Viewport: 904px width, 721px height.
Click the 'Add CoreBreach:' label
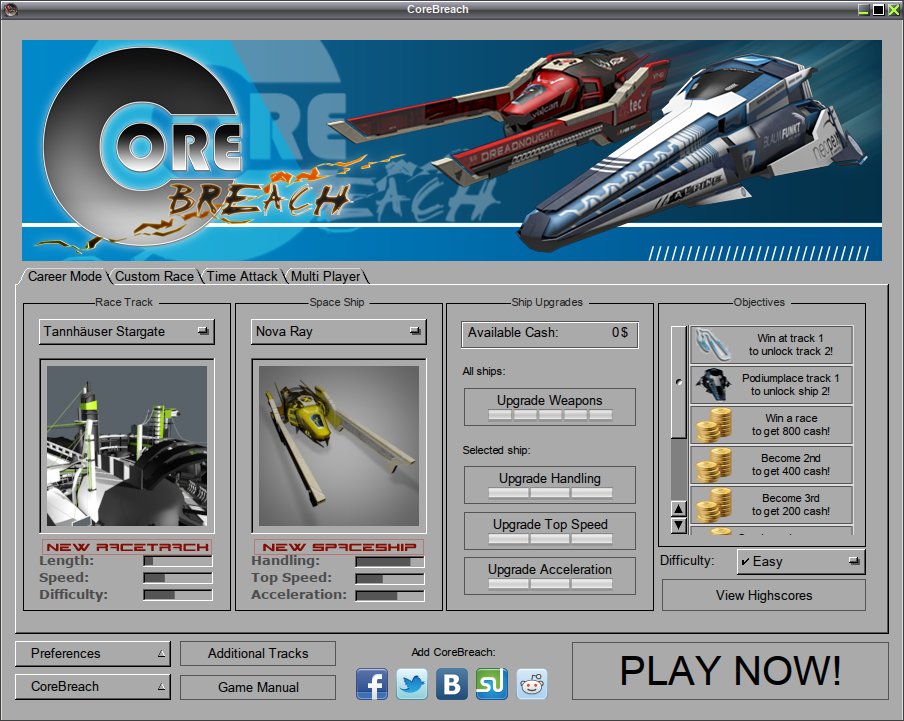(x=453, y=652)
